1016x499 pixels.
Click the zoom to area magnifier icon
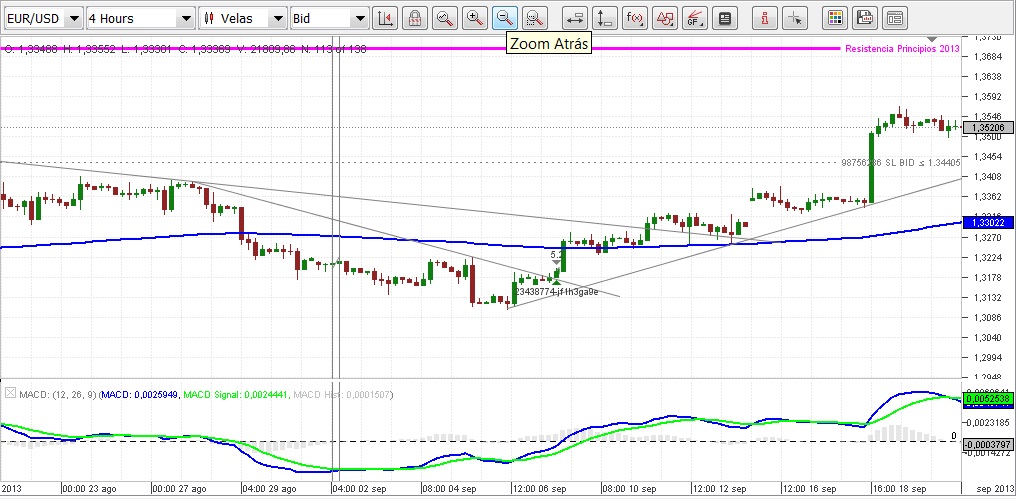535,18
